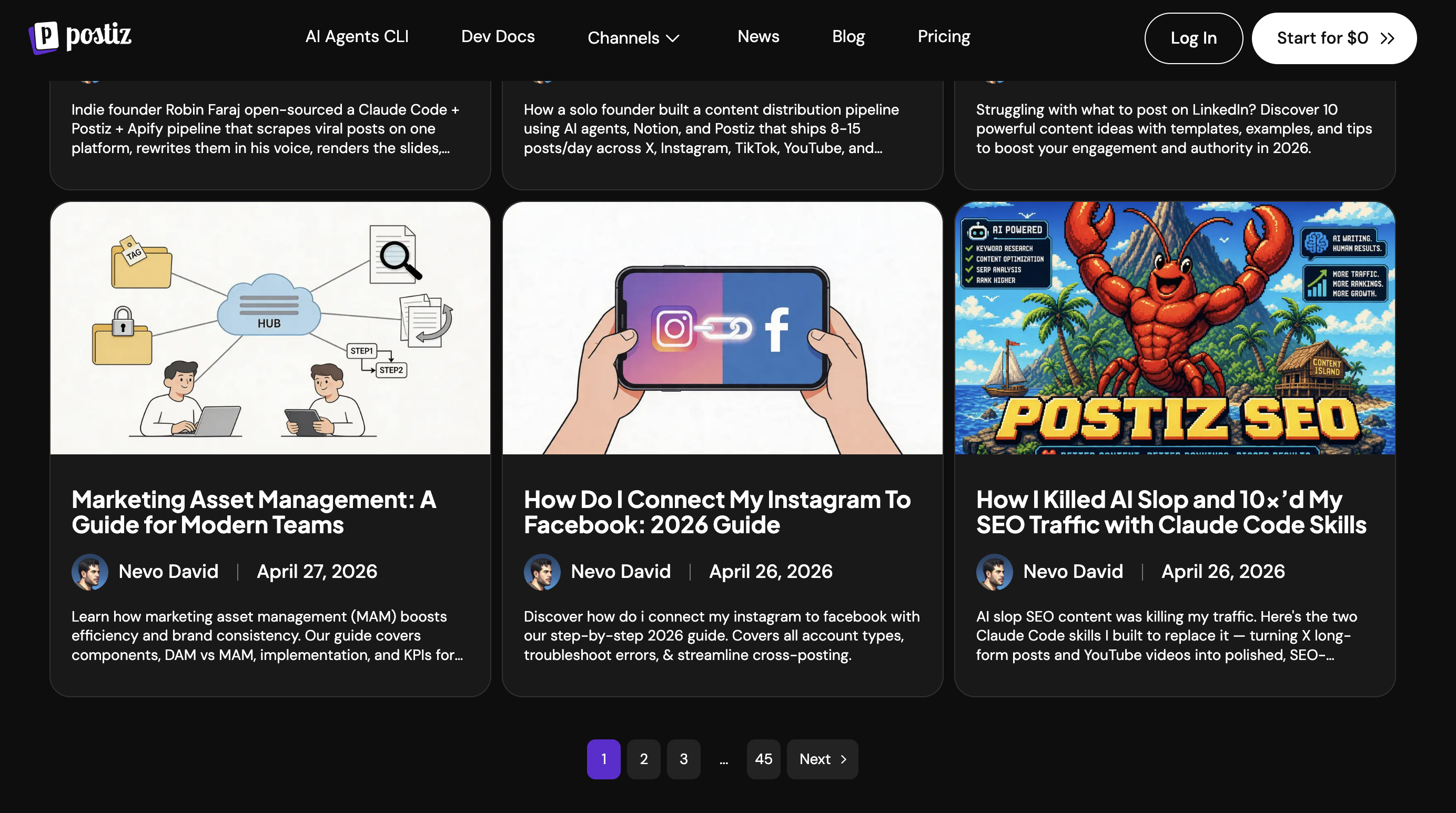This screenshot has width=1456, height=813.
Task: Click the 'Learn how marketing asset management' excerpt
Action: (267, 636)
